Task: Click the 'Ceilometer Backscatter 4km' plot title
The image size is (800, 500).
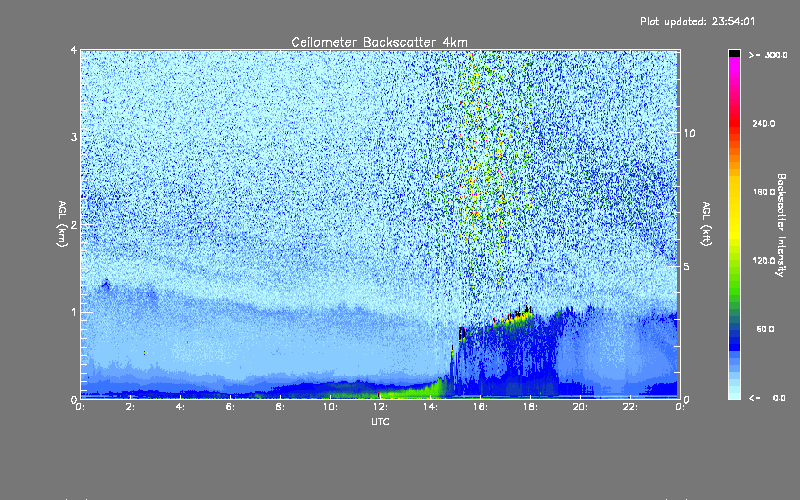Action: 379,42
